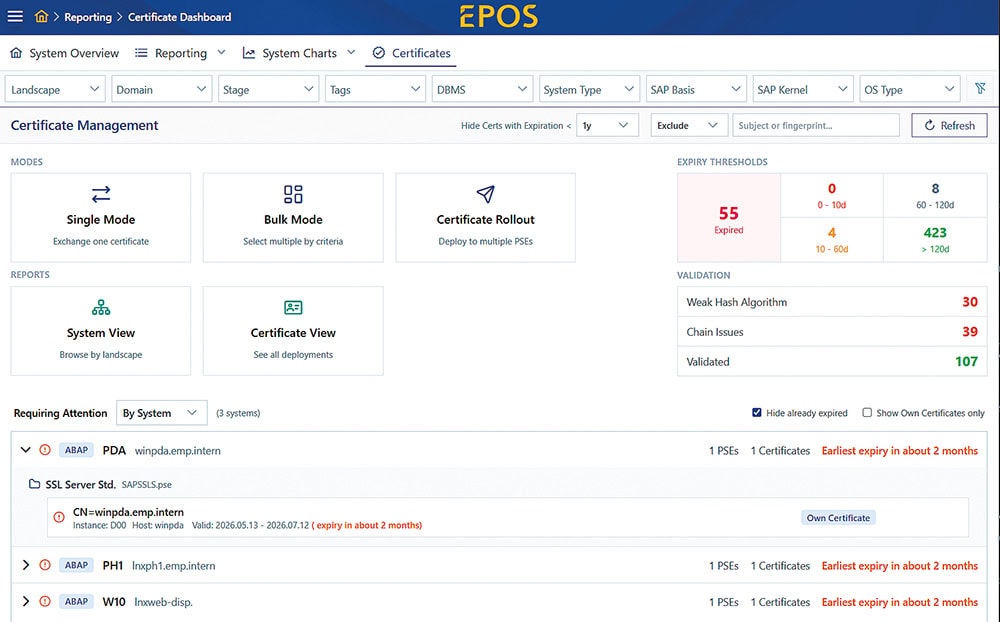Enable Show Own Certificates only
The image size is (1000, 622).
(867, 413)
